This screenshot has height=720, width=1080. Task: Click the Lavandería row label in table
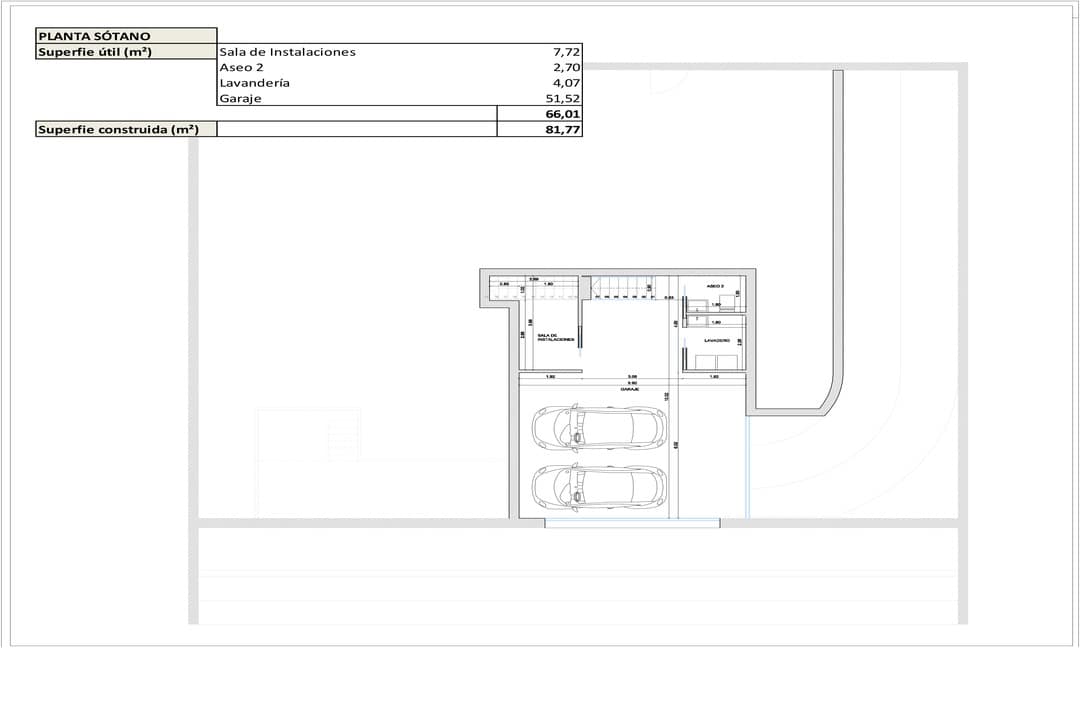click(254, 83)
